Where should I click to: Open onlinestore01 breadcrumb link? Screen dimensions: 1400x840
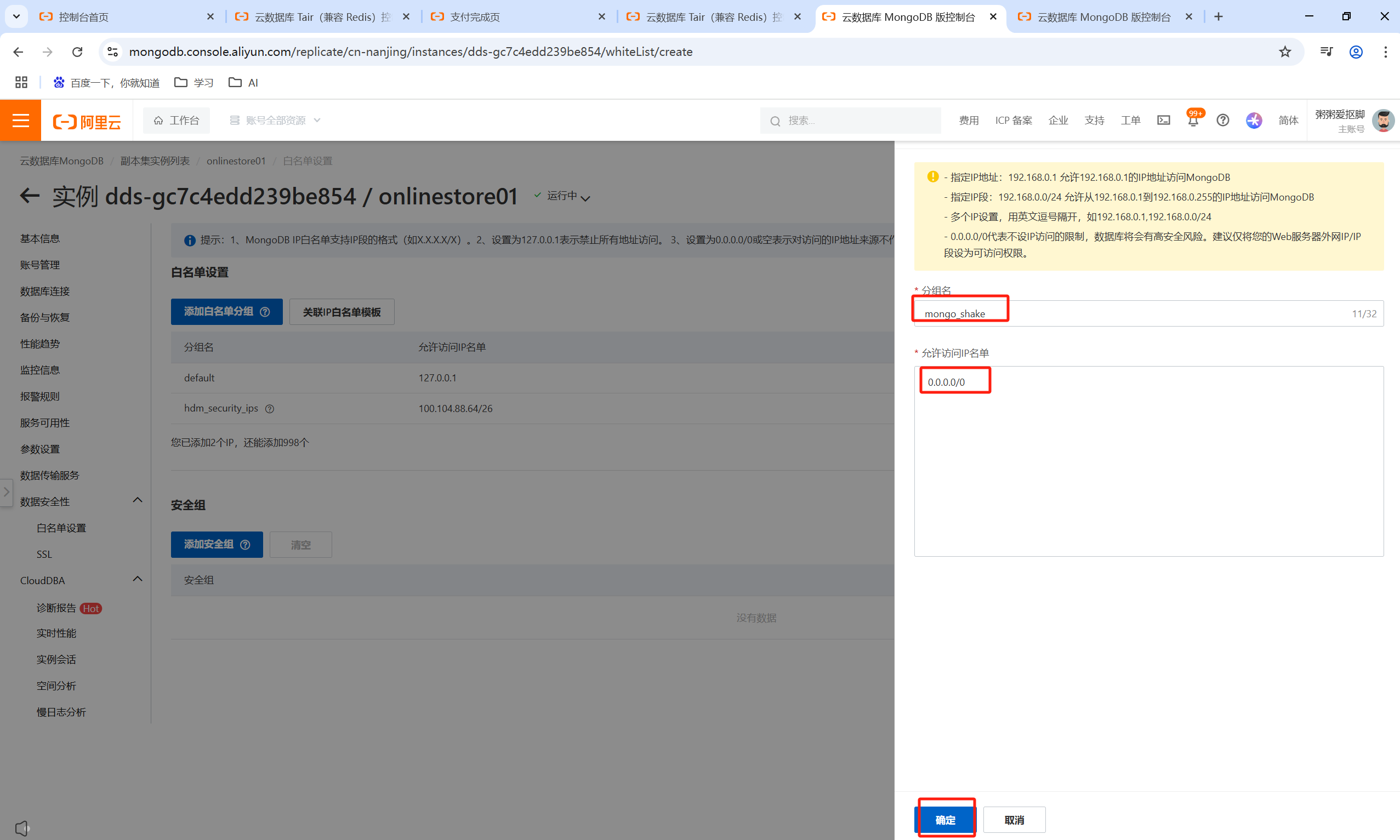[236, 161]
